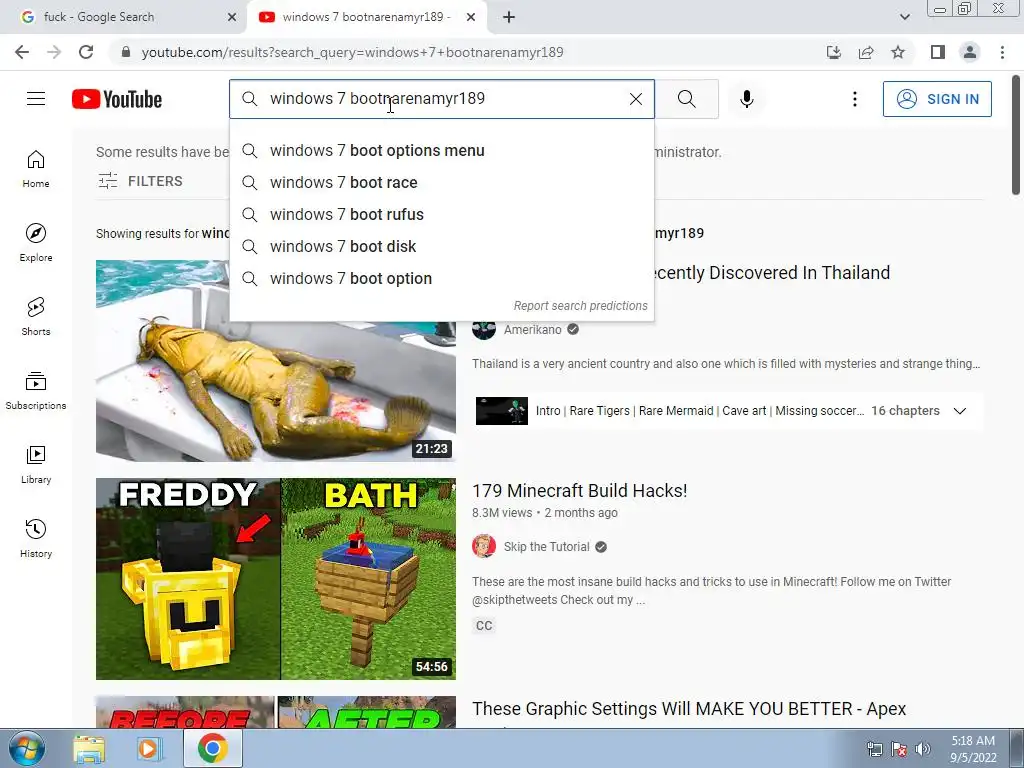Open the Minecraft Build Hacks thumbnail (54:56)
1024x768 pixels.
coord(276,579)
